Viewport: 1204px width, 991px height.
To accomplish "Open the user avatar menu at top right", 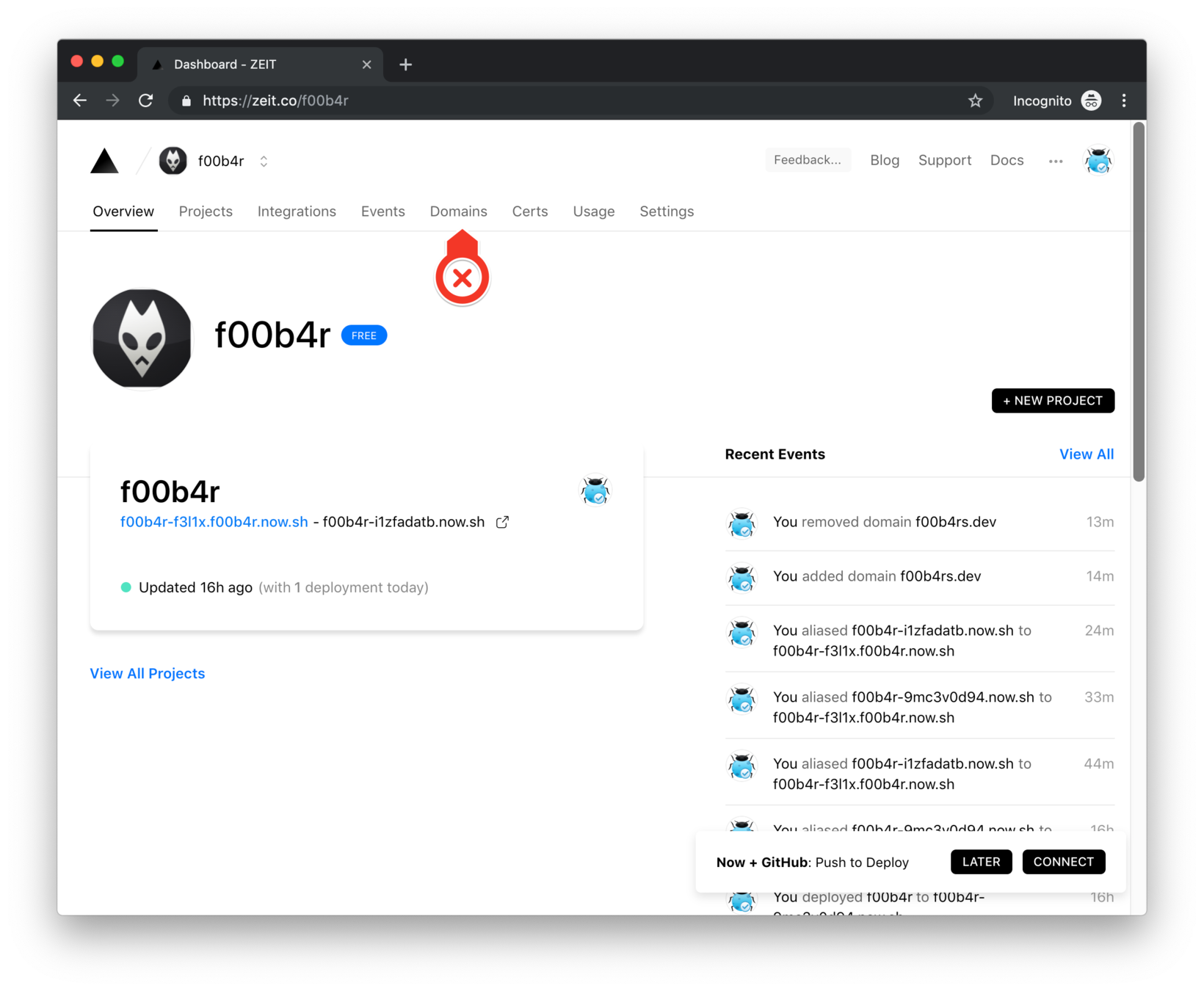I will [x=1098, y=161].
